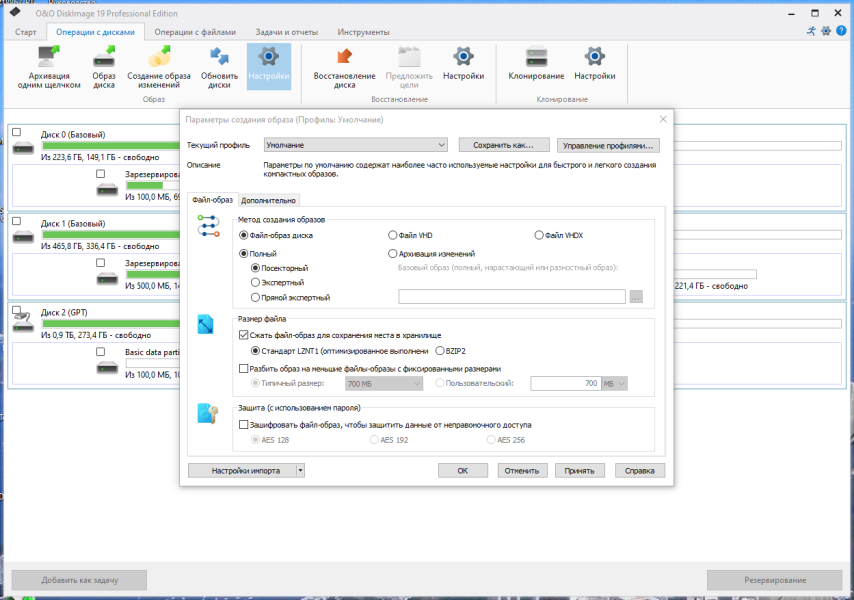Click partition icon under Диск 0
854x600 pixels.
(x=107, y=189)
